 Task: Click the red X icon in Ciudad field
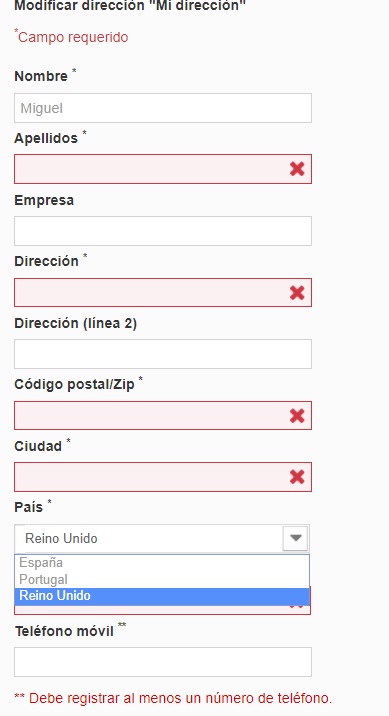pyautogui.click(x=297, y=477)
